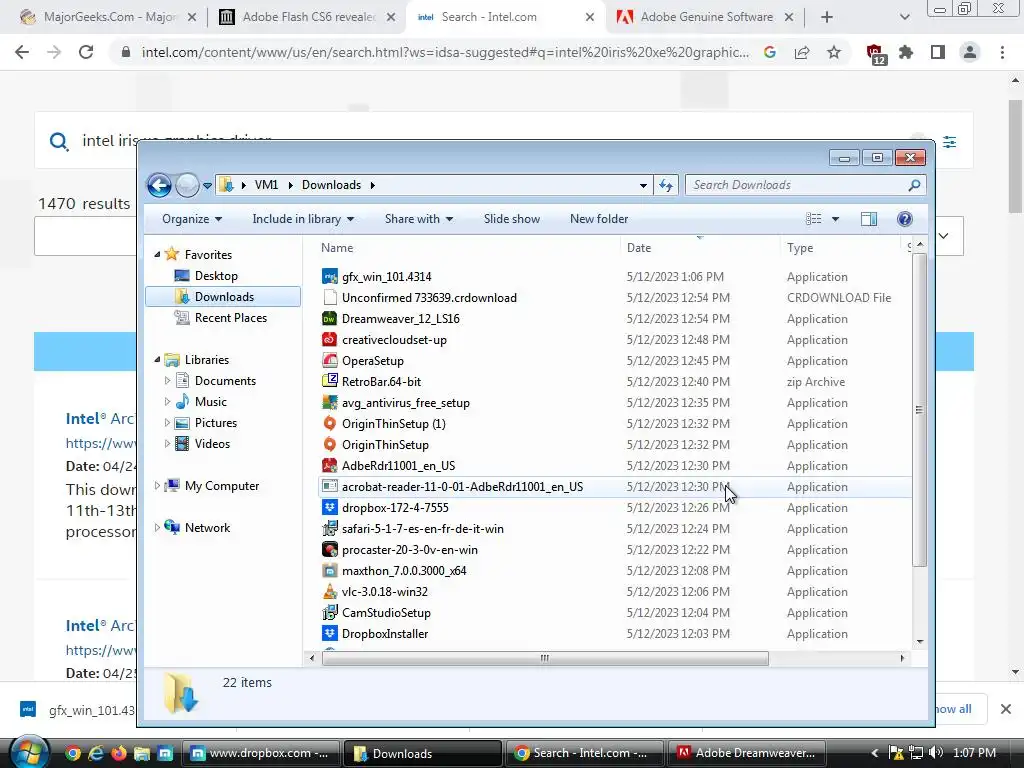
Task: Dismiss the Chrome downloads bar
Action: [1006, 709]
